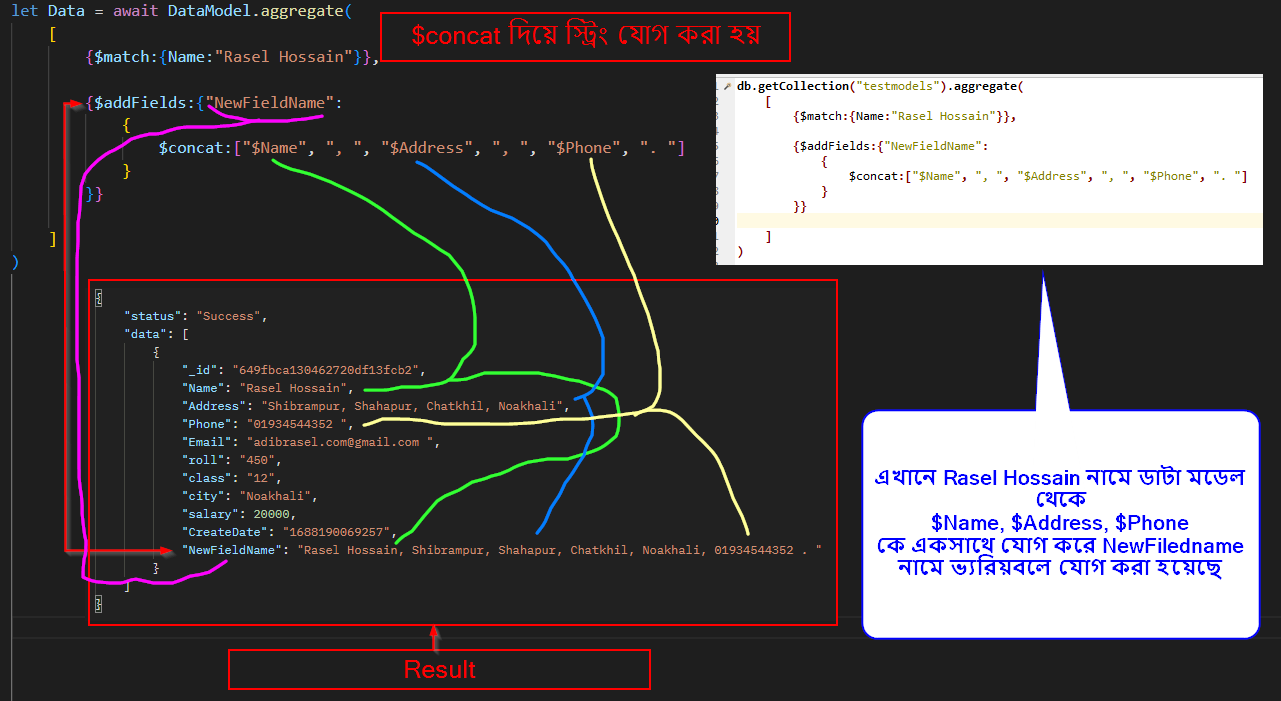Viewport: 1281px width, 701px height.
Task: Click the opening brace at top of JSON result
Action: tap(98, 298)
